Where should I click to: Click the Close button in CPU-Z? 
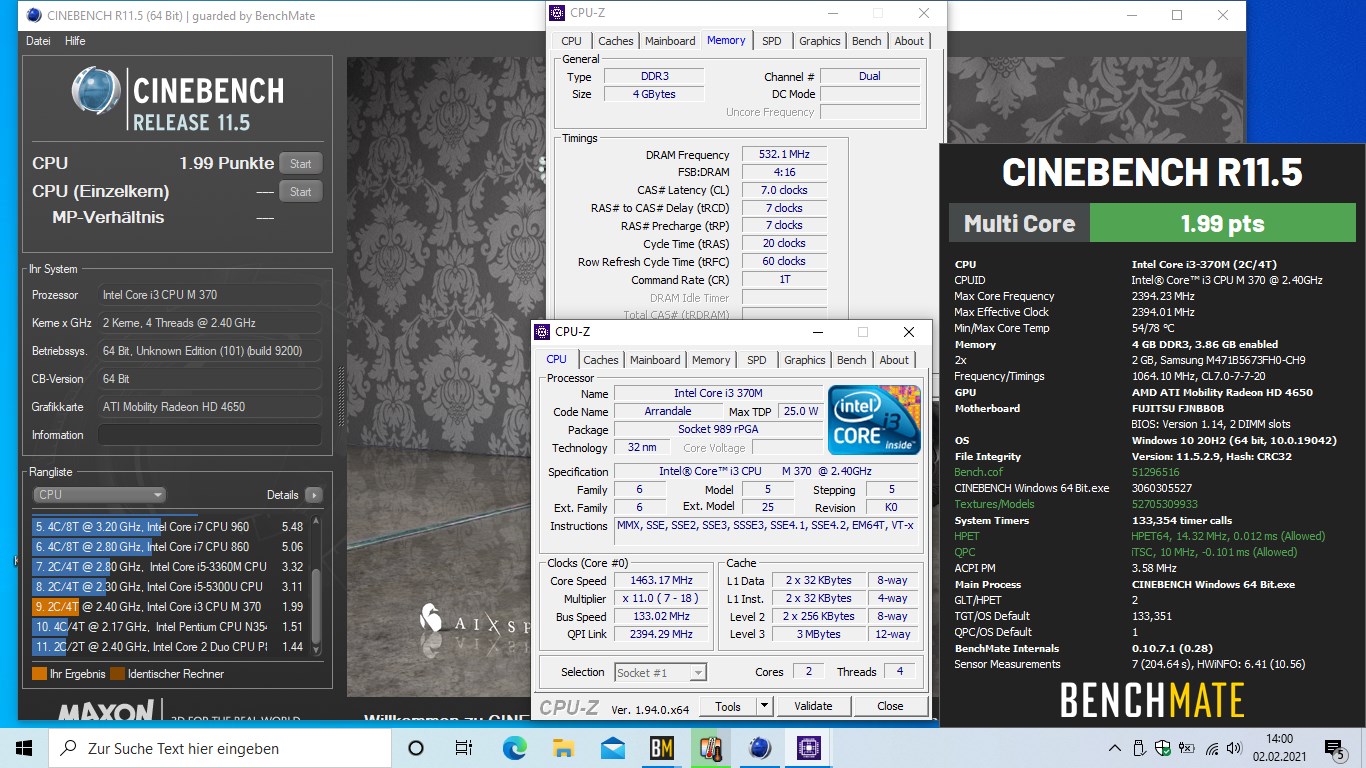coord(890,706)
